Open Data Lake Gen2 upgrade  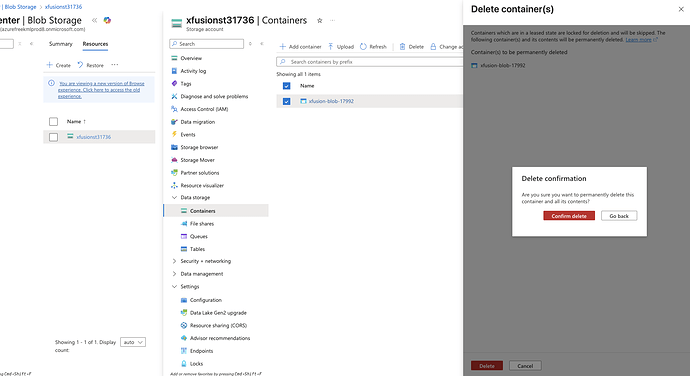click(x=218, y=313)
